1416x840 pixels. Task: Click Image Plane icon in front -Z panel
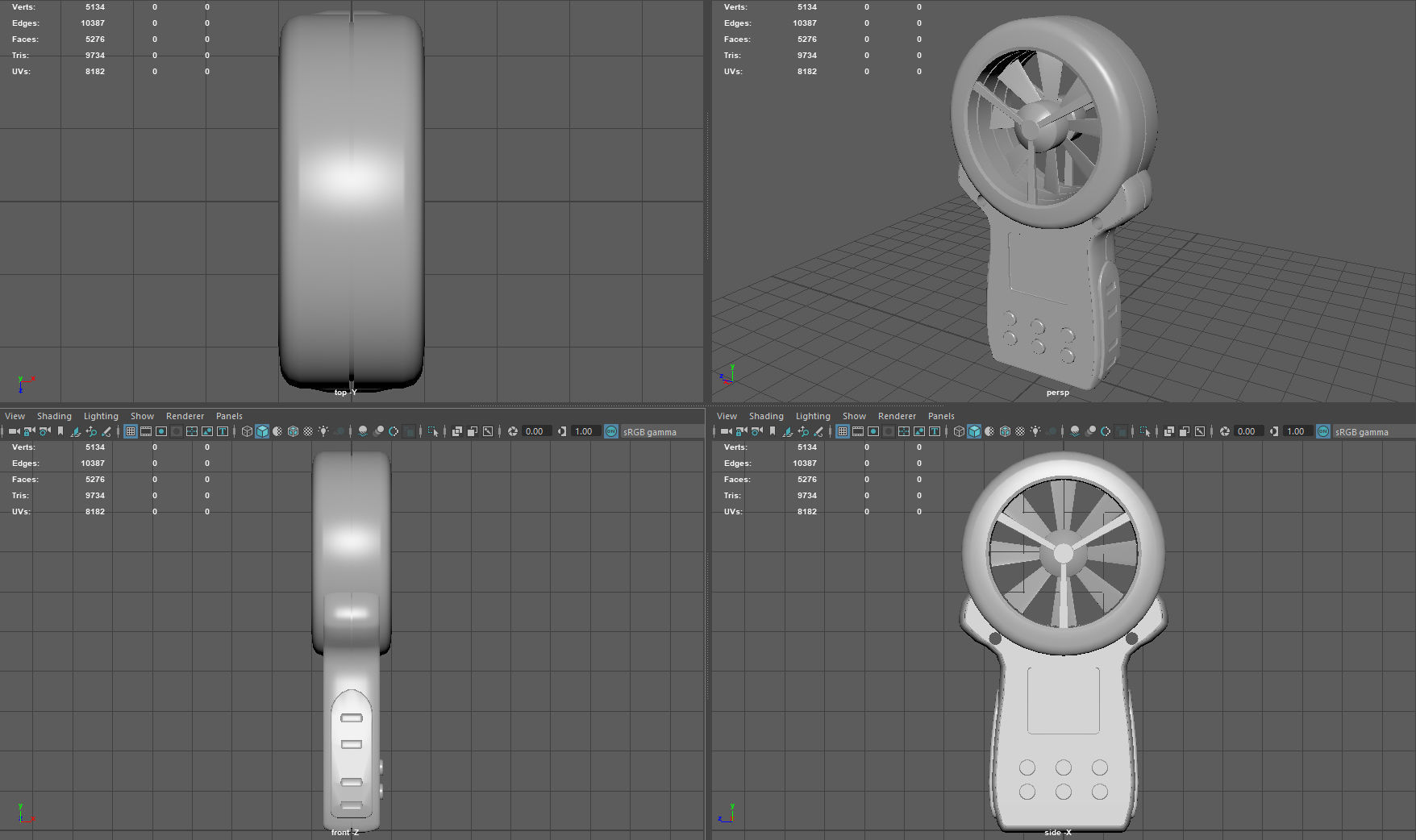pyautogui.click(x=76, y=431)
